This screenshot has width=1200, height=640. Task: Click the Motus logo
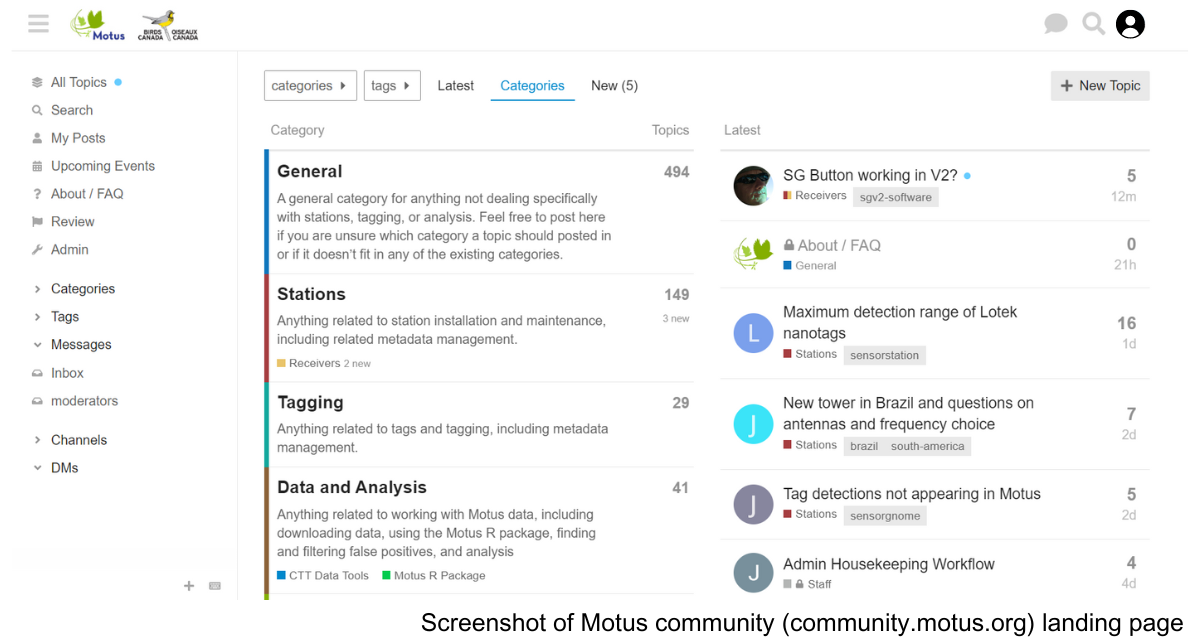pos(98,25)
